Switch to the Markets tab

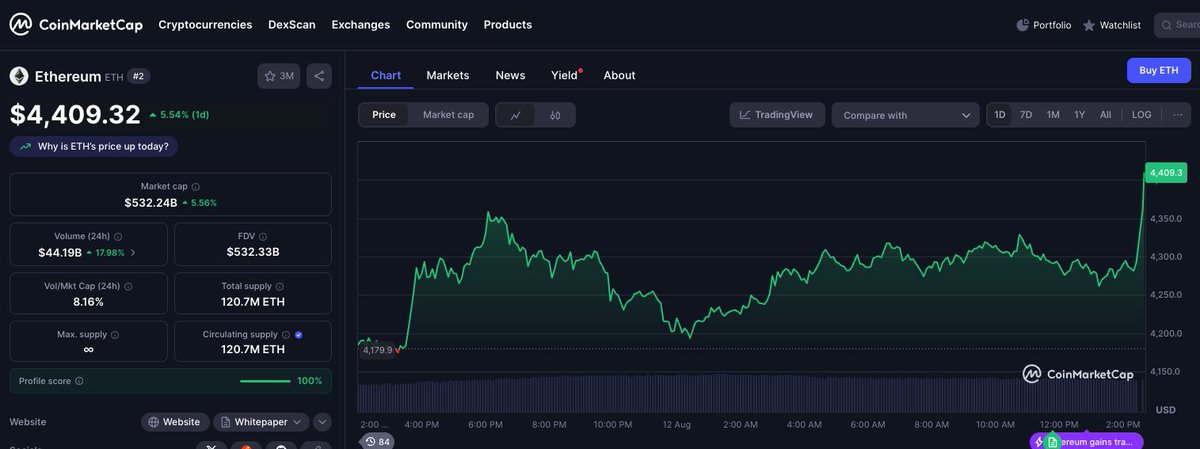pyautogui.click(x=448, y=75)
